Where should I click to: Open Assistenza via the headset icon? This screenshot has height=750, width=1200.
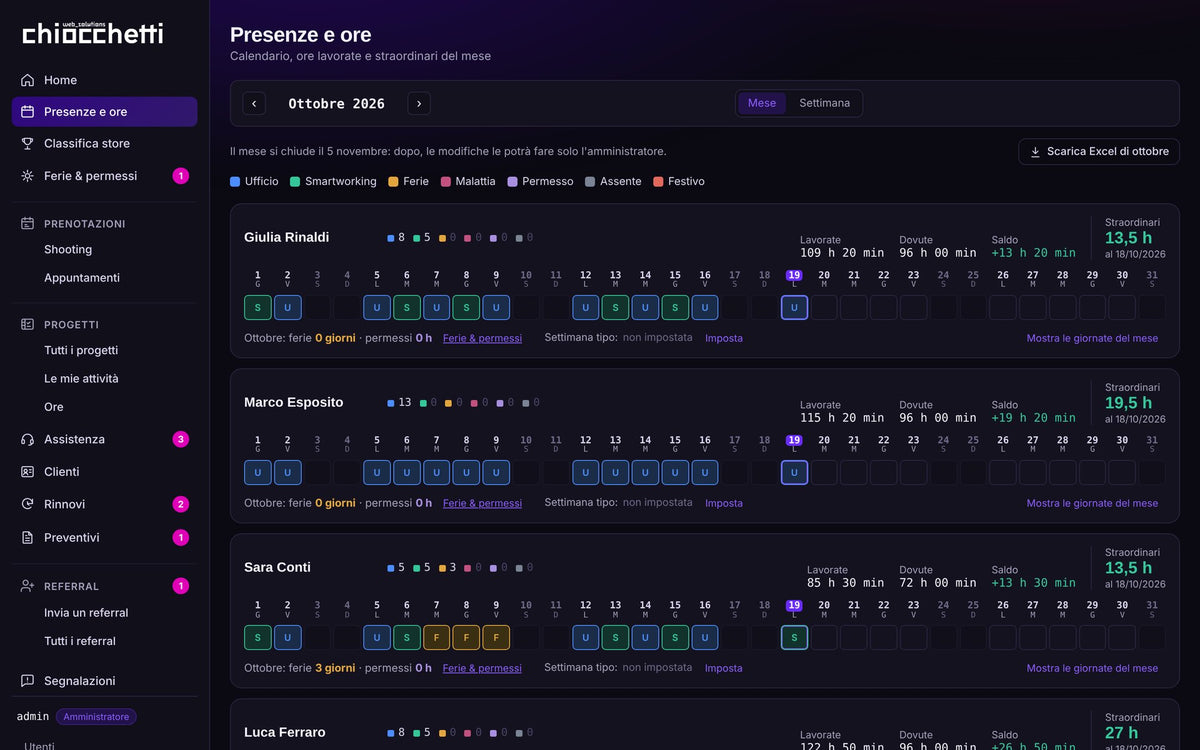tap(27, 439)
